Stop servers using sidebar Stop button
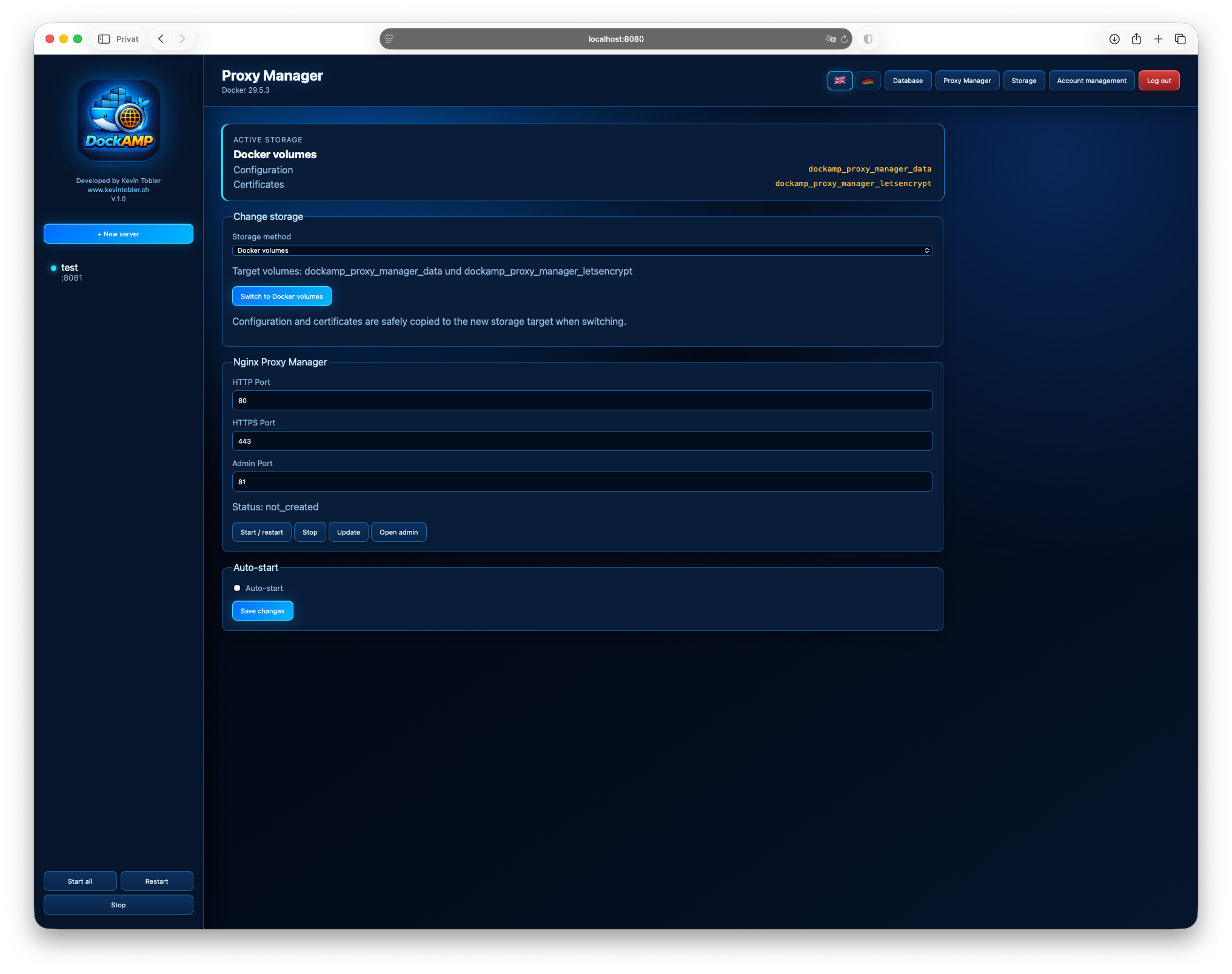The width and height of the screenshot is (1232, 974). tap(118, 905)
